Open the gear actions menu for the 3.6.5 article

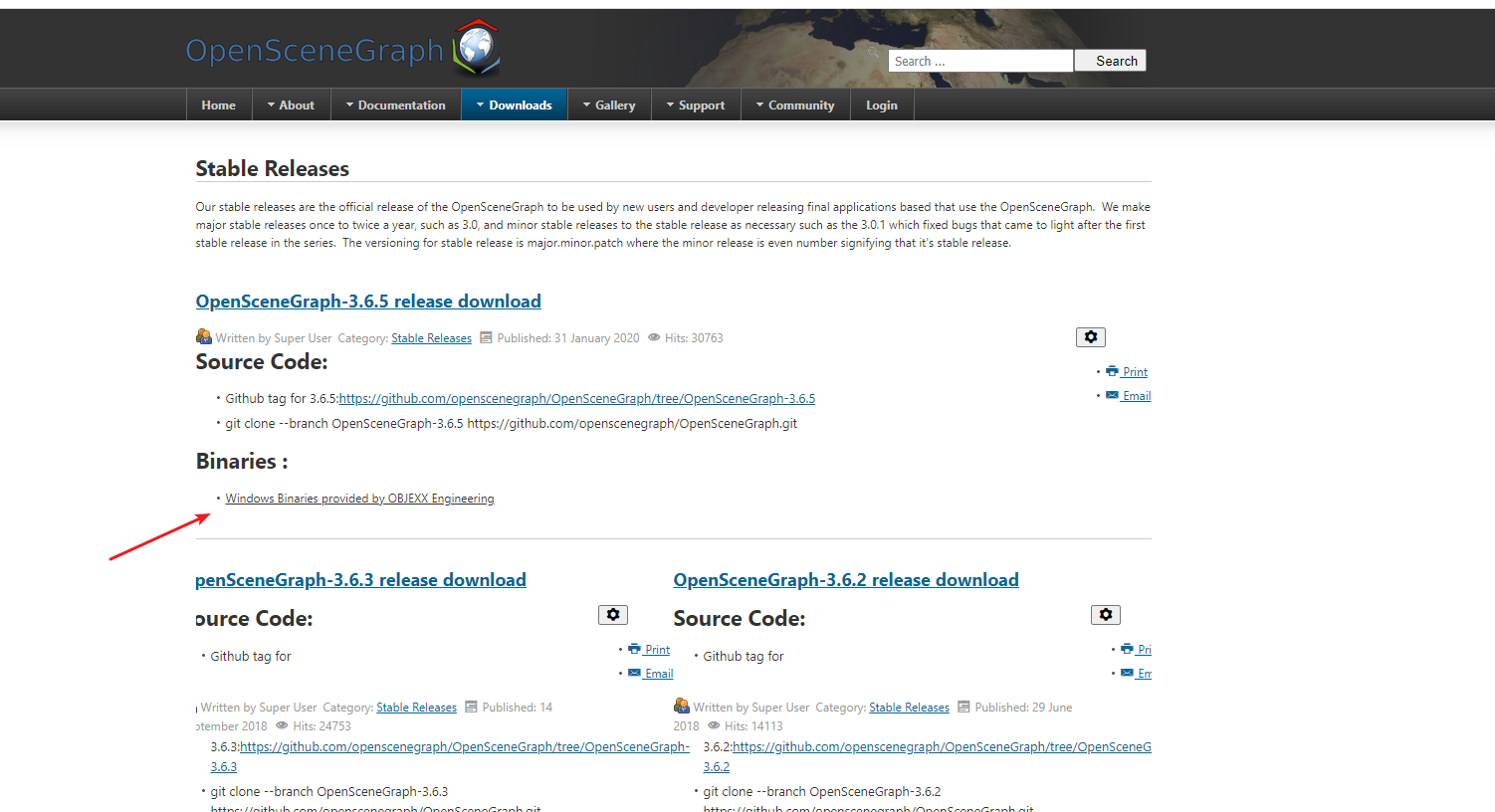coord(1090,336)
